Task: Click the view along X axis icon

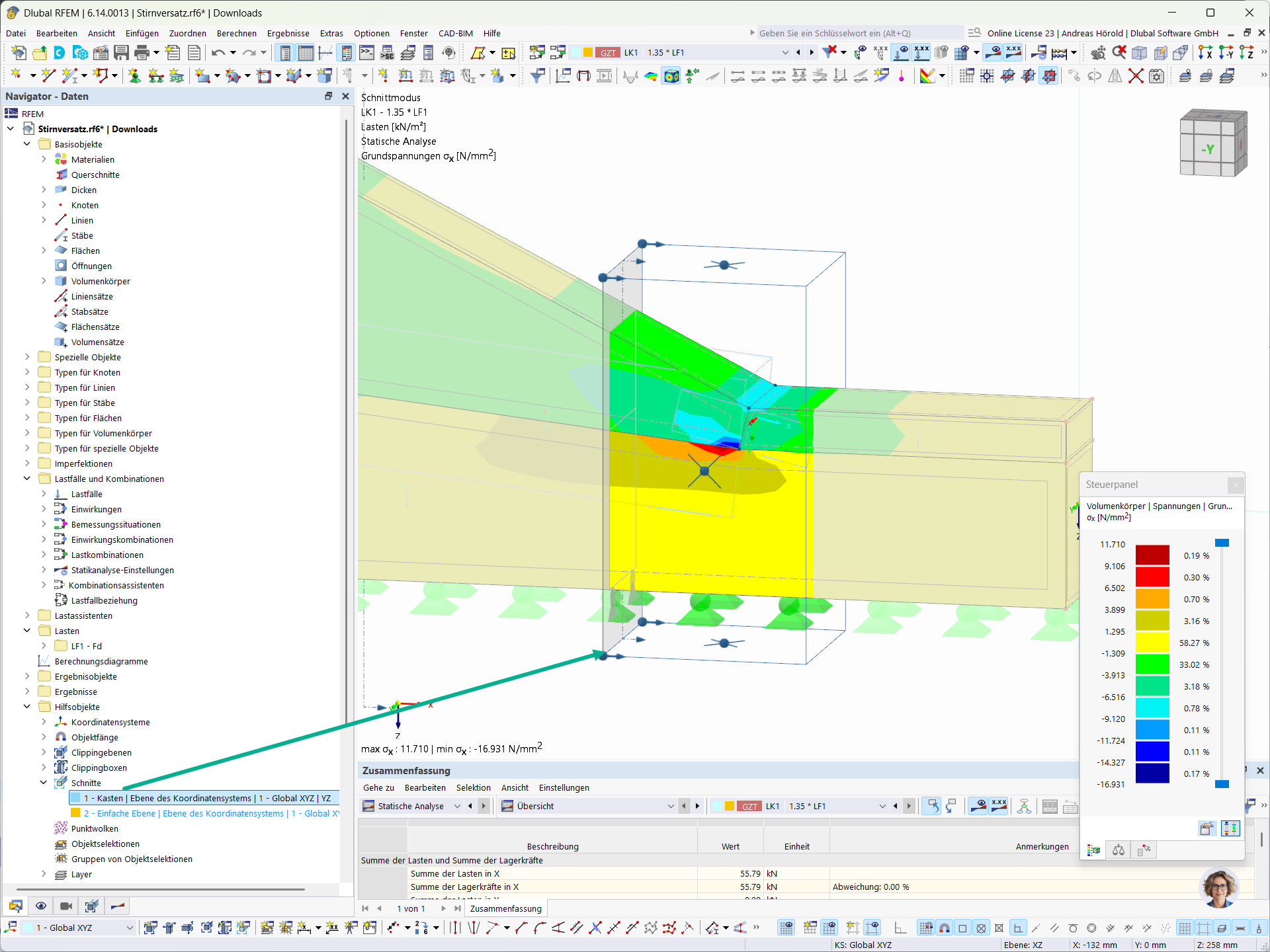Action: point(1206,53)
